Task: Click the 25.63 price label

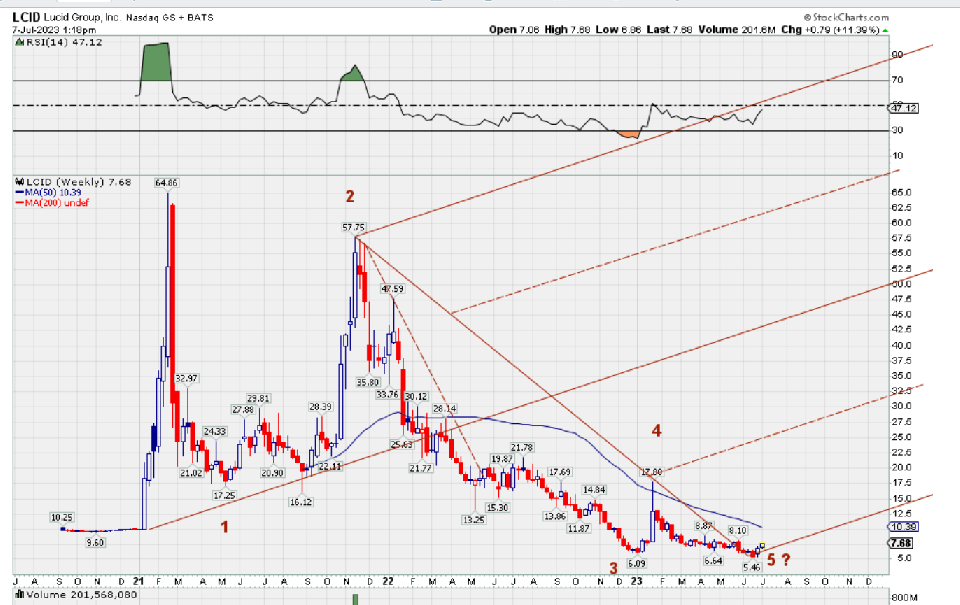Action: (402, 445)
